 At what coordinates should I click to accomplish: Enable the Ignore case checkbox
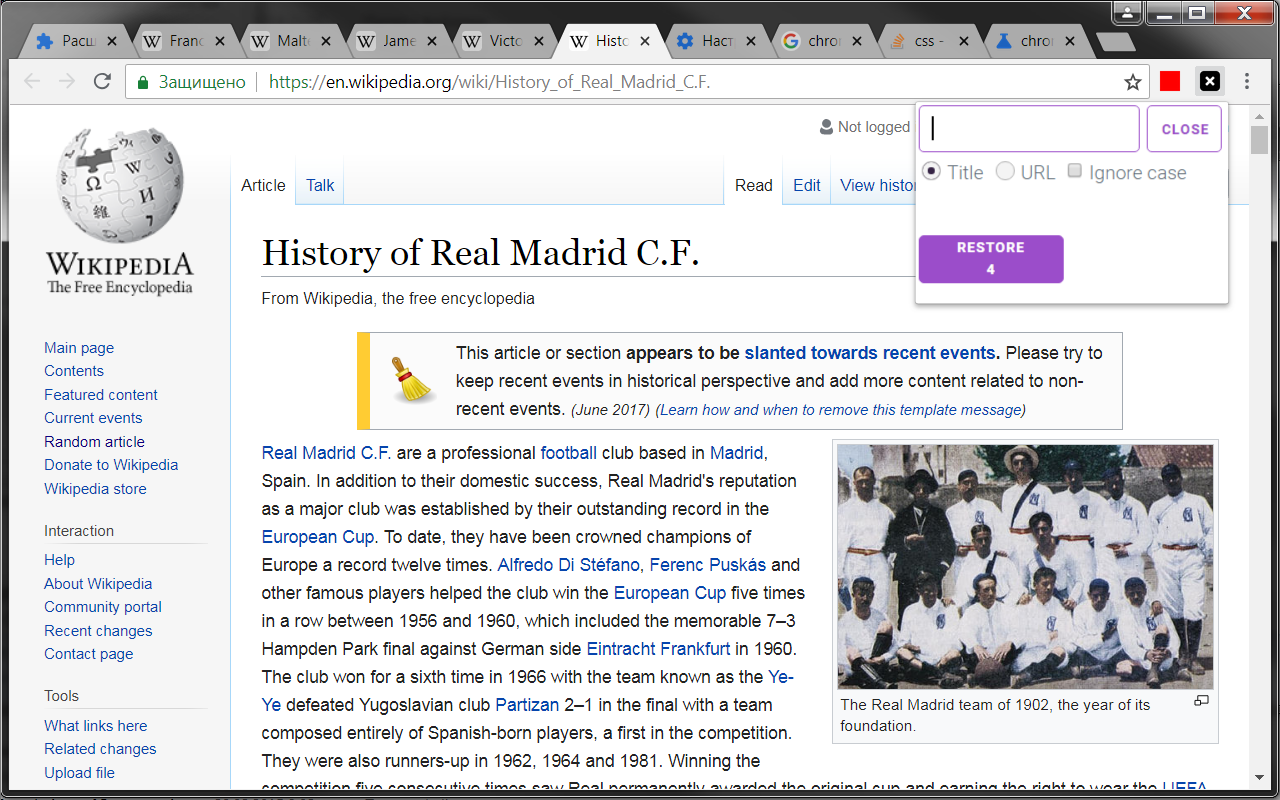point(1075,171)
